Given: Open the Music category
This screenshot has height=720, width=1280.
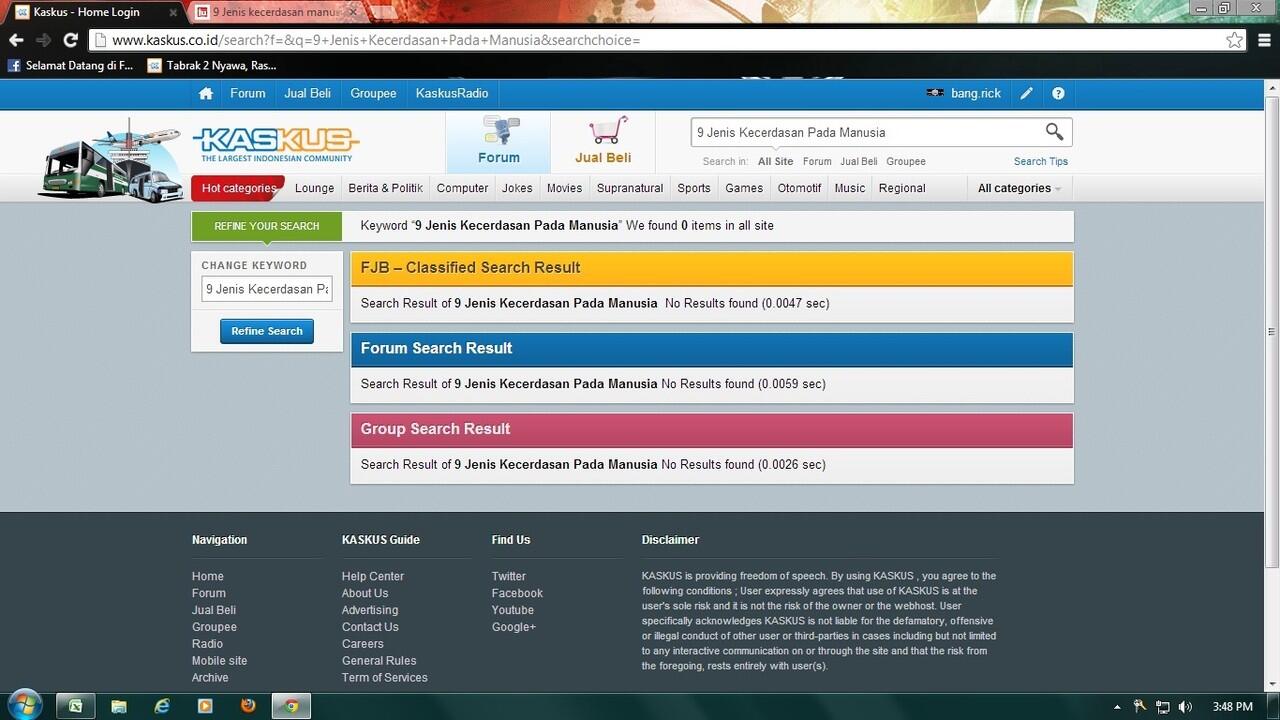Looking at the screenshot, I should (x=850, y=188).
